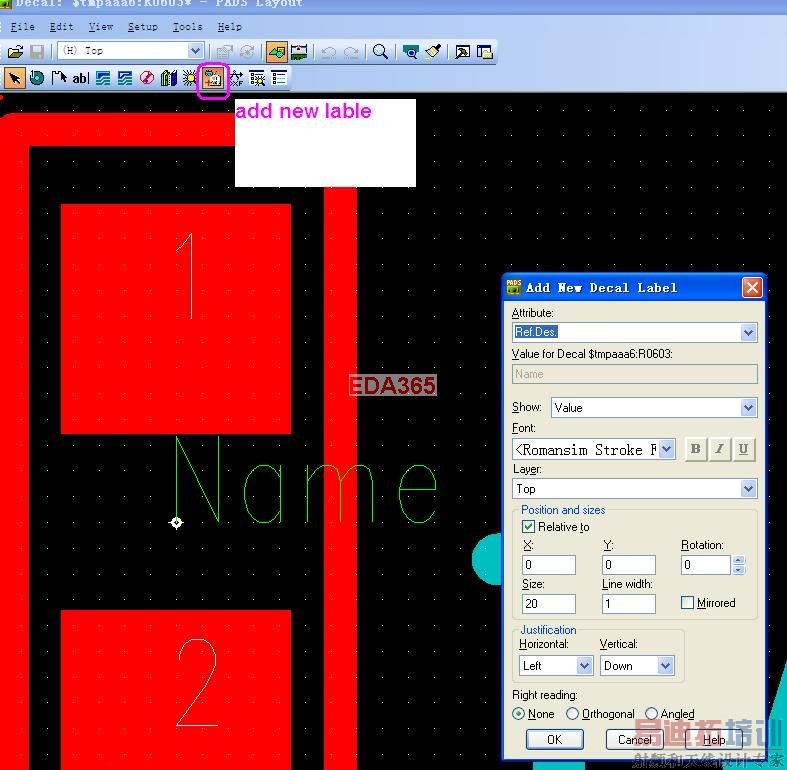Click the Dimensioning toolbar icon
Image resolution: width=787 pixels, height=770 pixels.
click(x=300, y=52)
